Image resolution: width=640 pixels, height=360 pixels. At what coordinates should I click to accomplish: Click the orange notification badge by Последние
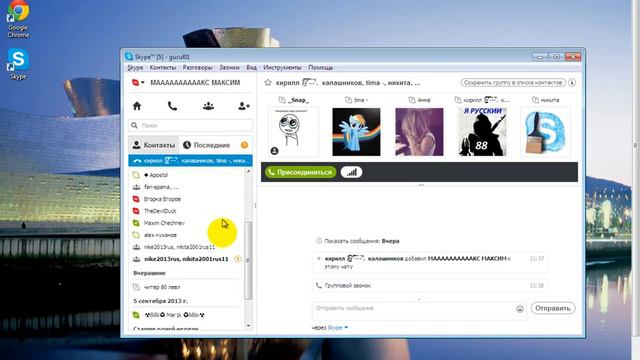(x=244, y=145)
